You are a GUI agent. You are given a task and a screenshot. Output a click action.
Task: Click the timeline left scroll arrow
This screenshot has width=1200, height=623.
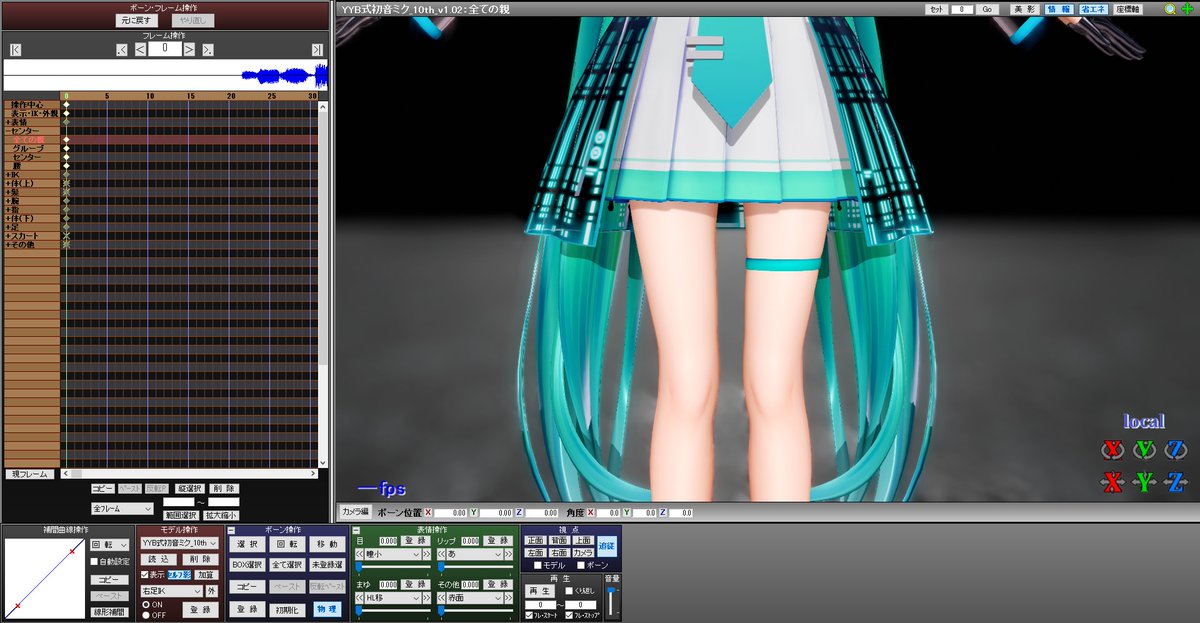(x=66, y=473)
